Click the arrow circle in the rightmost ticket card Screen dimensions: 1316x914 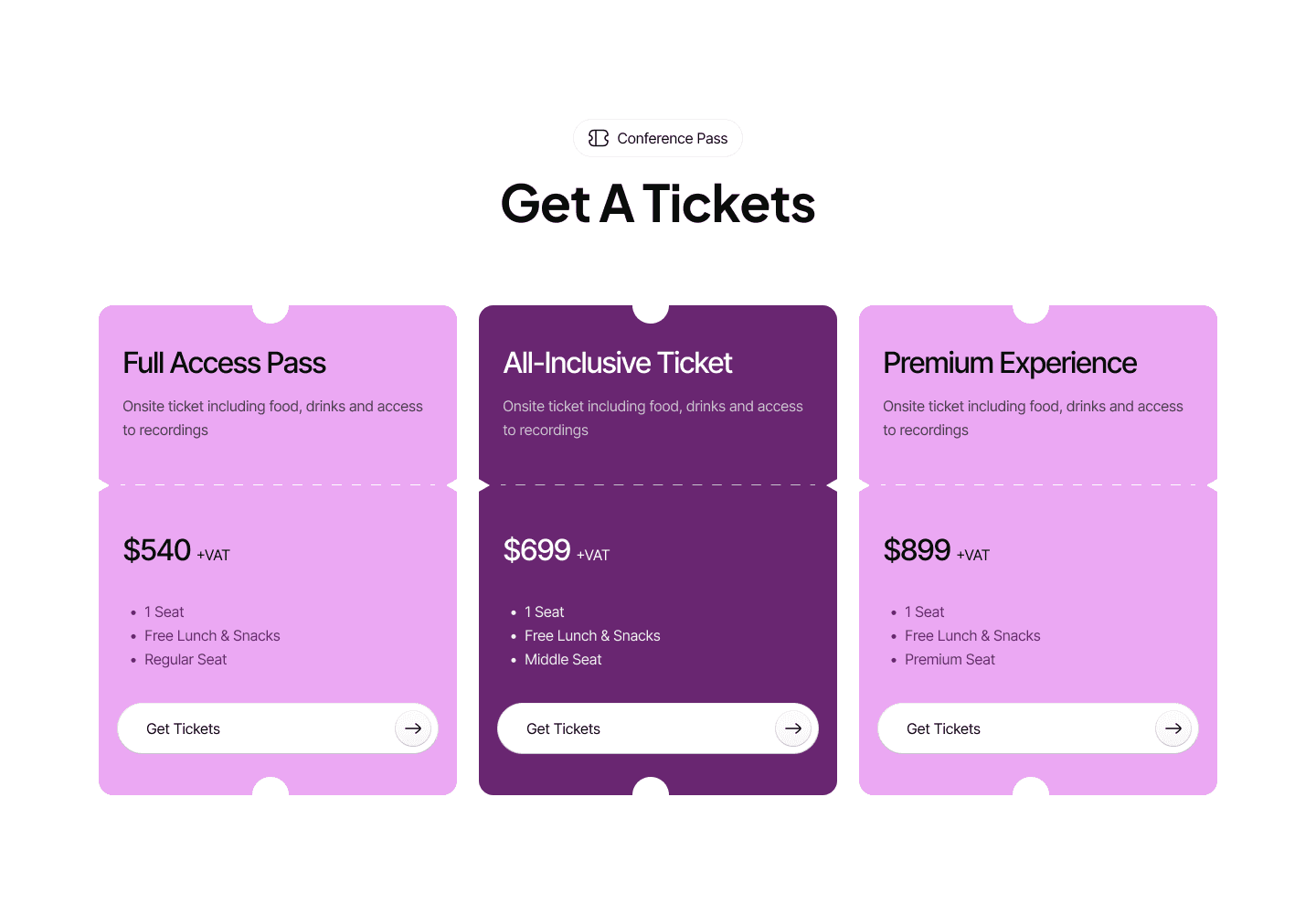pyautogui.click(x=1173, y=728)
